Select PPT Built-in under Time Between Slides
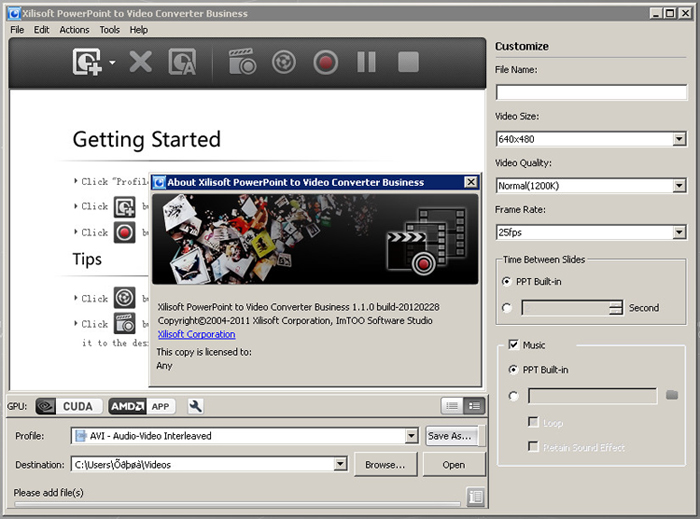The image size is (700, 519). click(506, 282)
